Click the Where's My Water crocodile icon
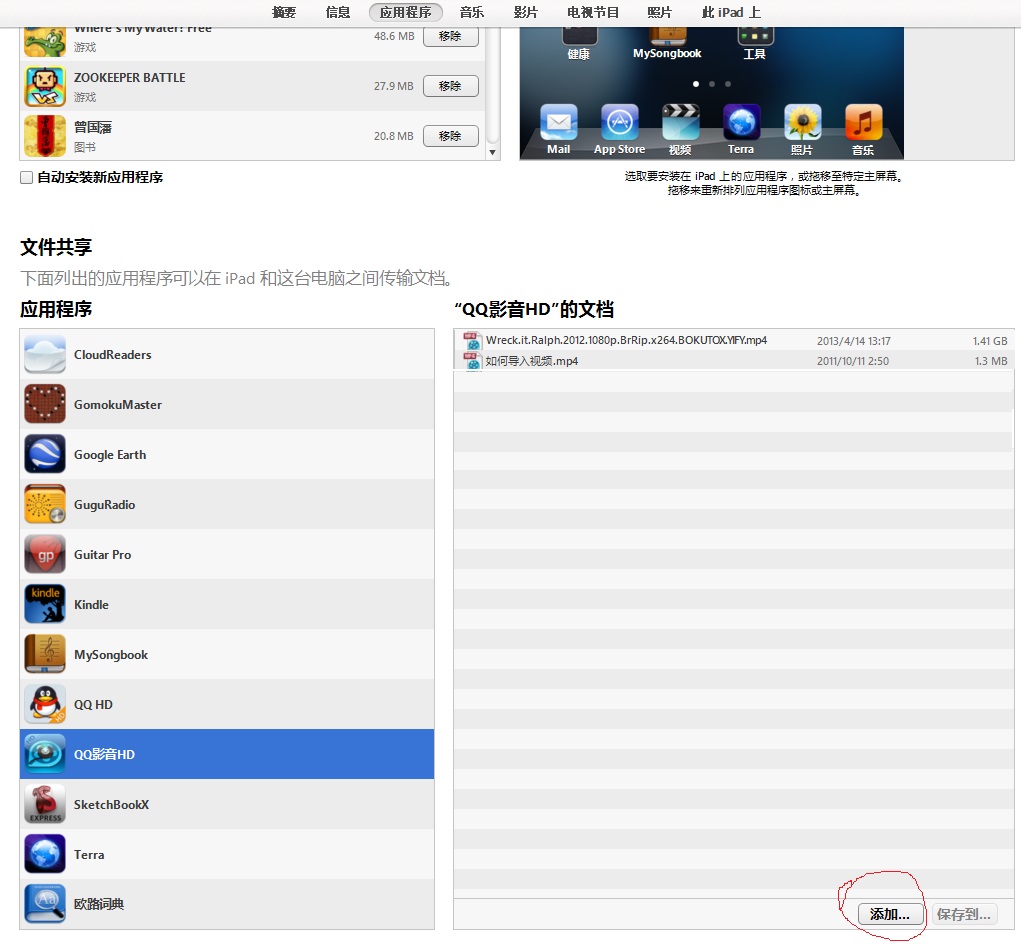 (45, 42)
